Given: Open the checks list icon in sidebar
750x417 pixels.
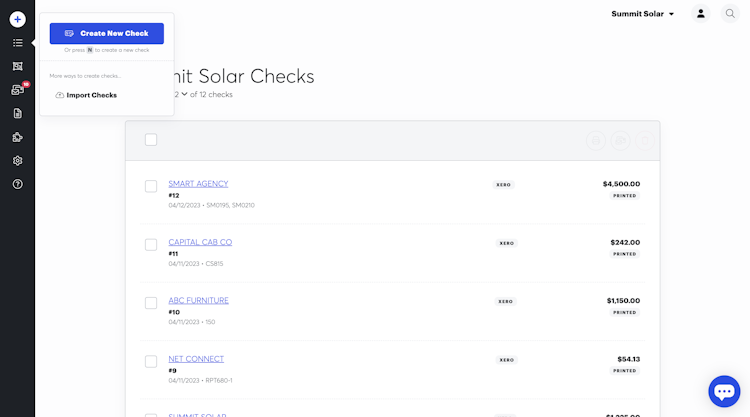Looking at the screenshot, I should tap(17, 43).
